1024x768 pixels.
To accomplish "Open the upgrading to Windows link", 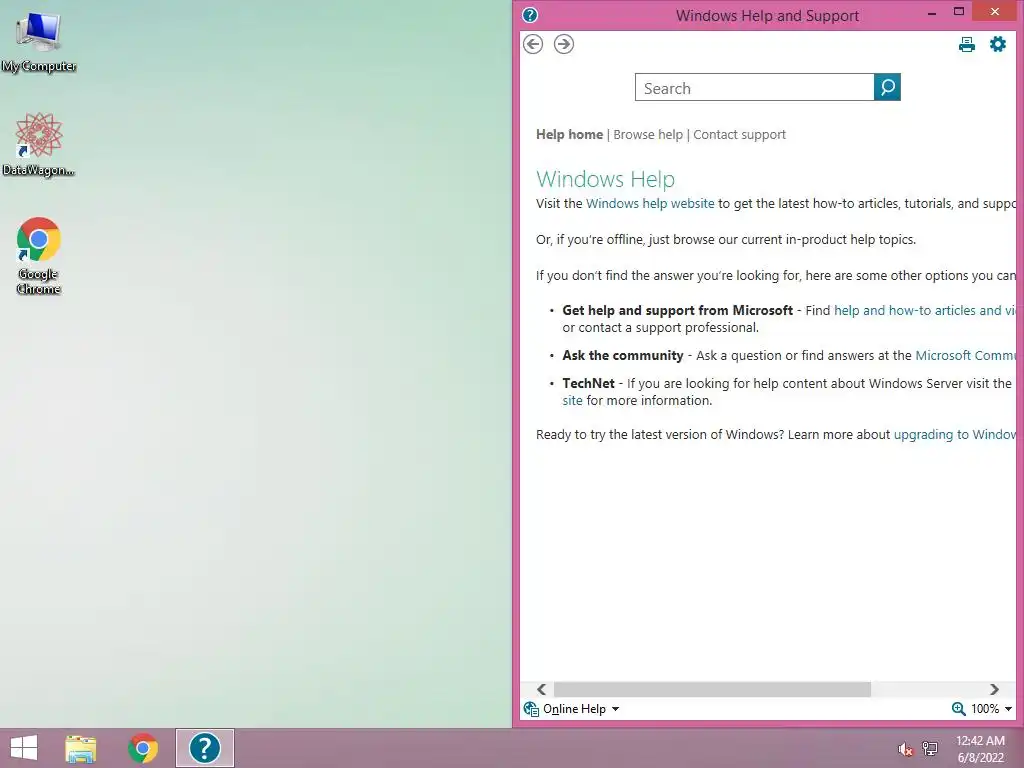I will point(955,435).
